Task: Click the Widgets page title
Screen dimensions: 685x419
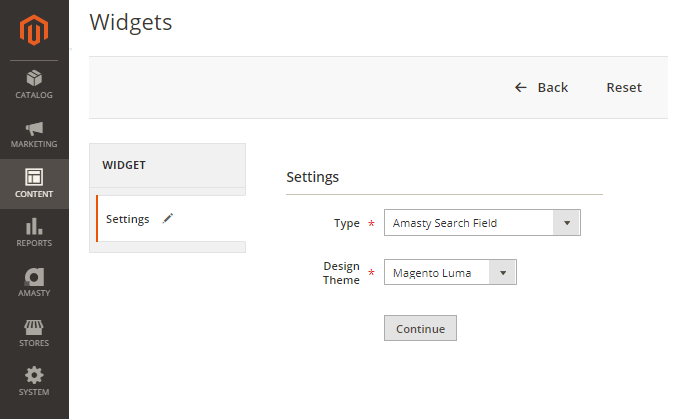Action: (131, 23)
